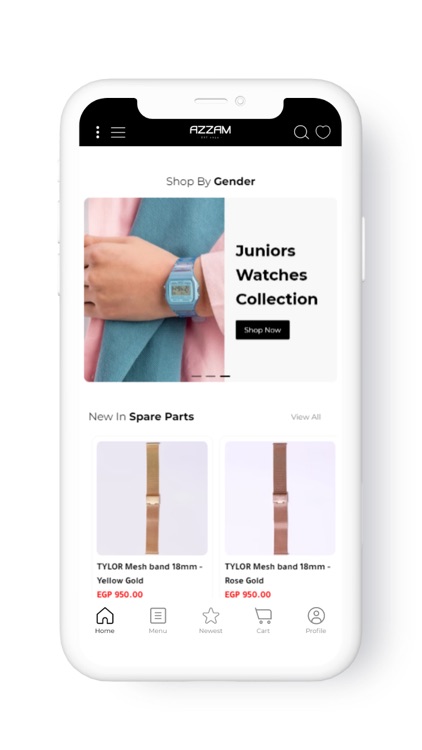Open the three-dot vertical options icon
Viewport: 422px width, 750px height.
tap(98, 132)
